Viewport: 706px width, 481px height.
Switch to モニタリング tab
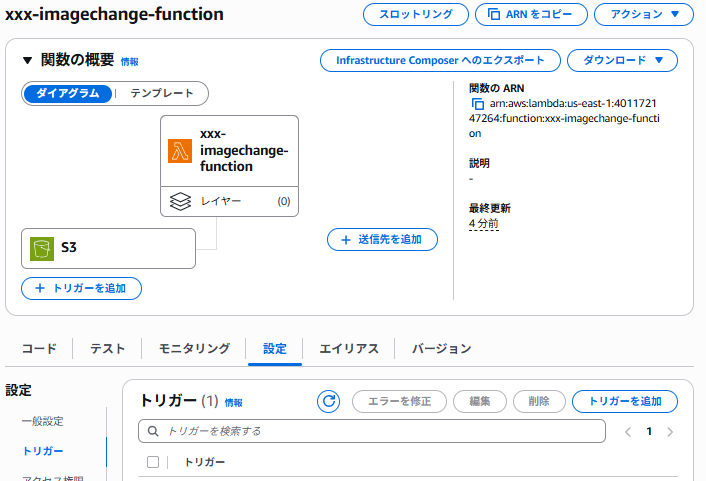194,349
